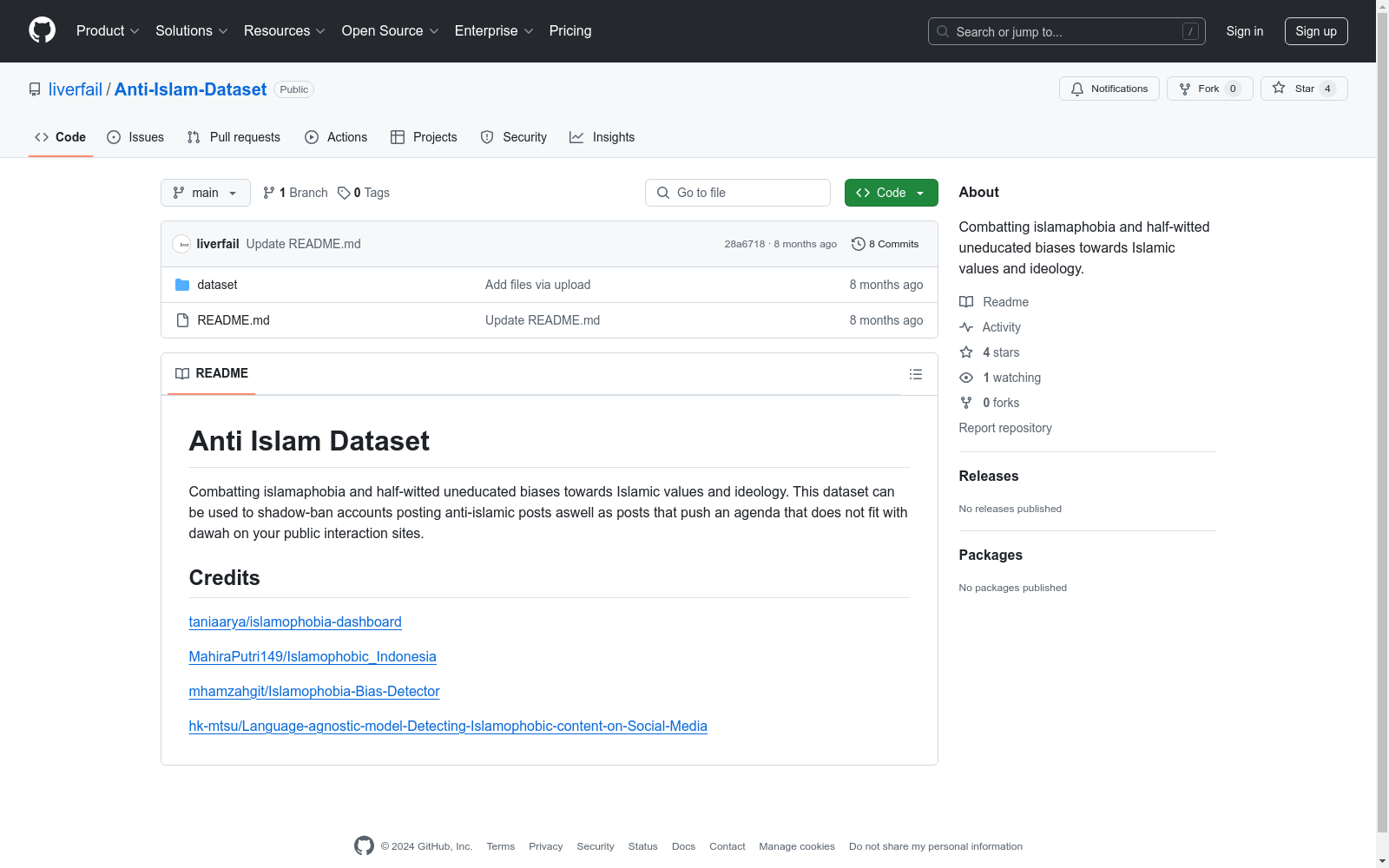The image size is (1389, 868).
Task: Click the book icon beside Readme
Action: (x=966, y=302)
